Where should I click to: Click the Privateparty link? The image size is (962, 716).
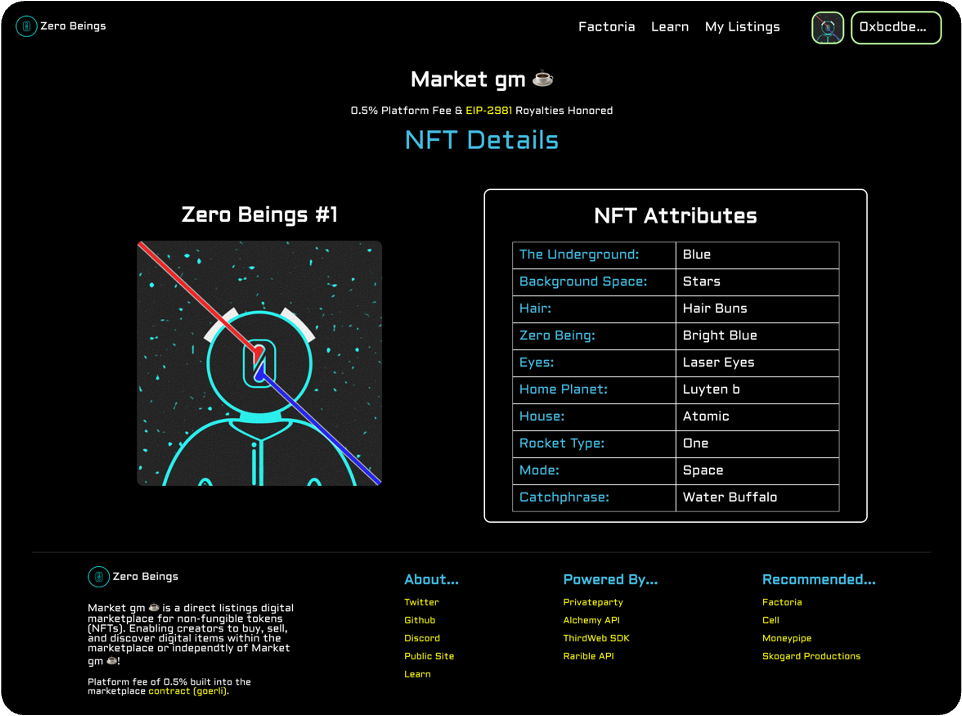point(592,603)
